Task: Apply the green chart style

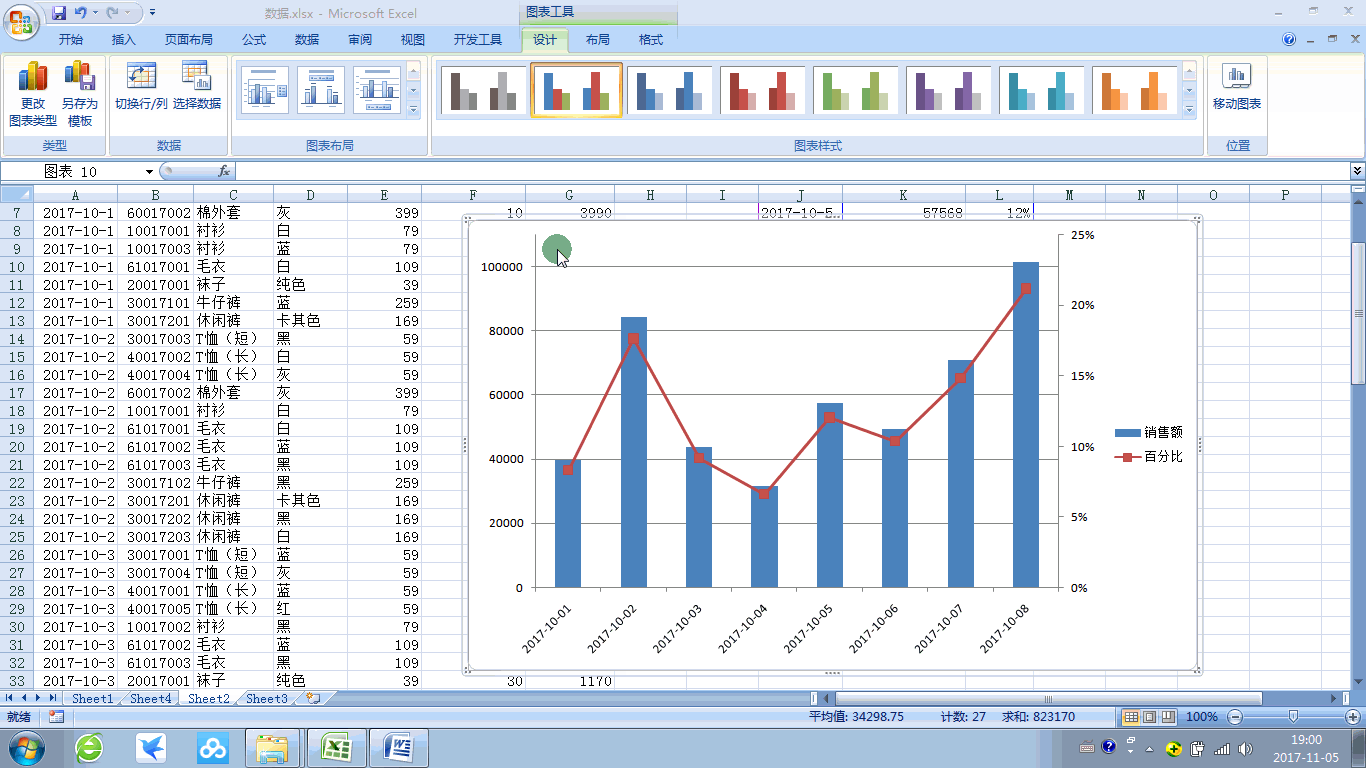Action: click(855, 90)
